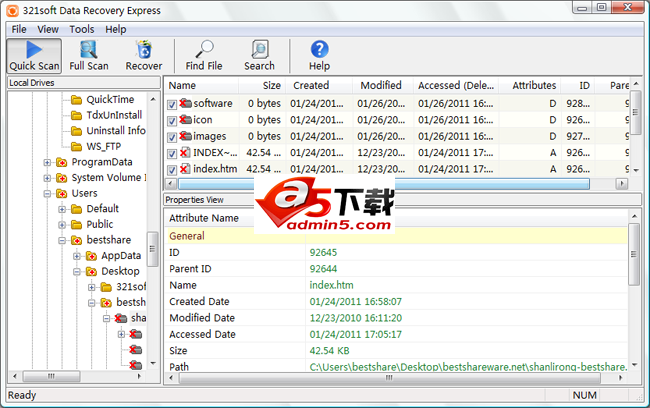Select the deleted sha folder icon

click(x=121, y=318)
